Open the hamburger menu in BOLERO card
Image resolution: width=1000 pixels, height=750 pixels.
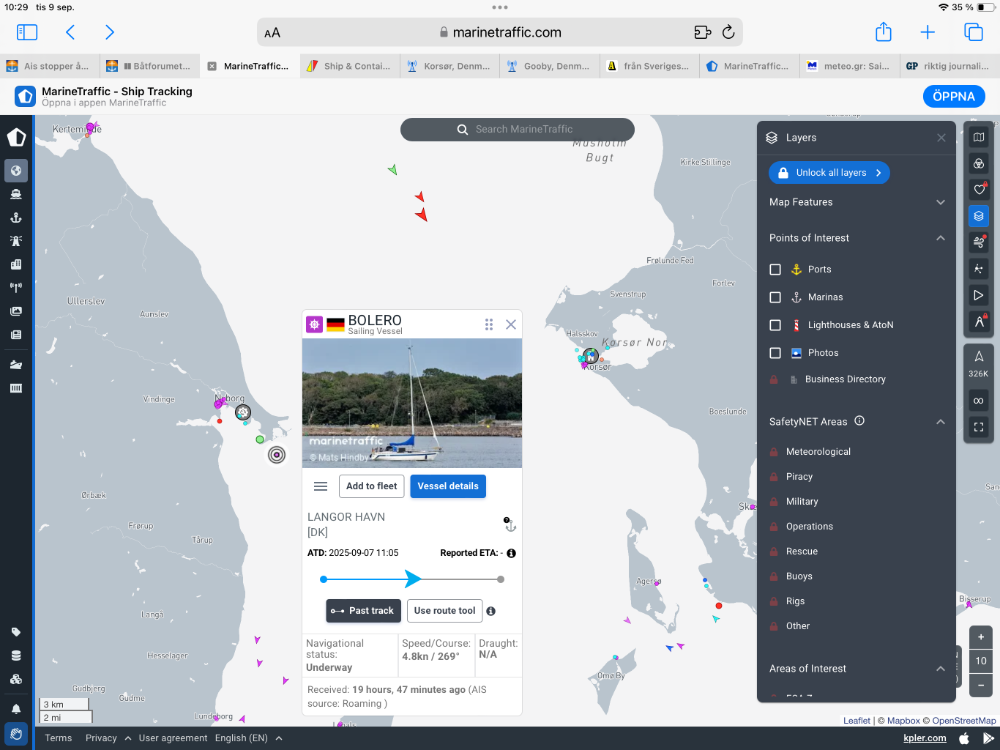coord(321,486)
